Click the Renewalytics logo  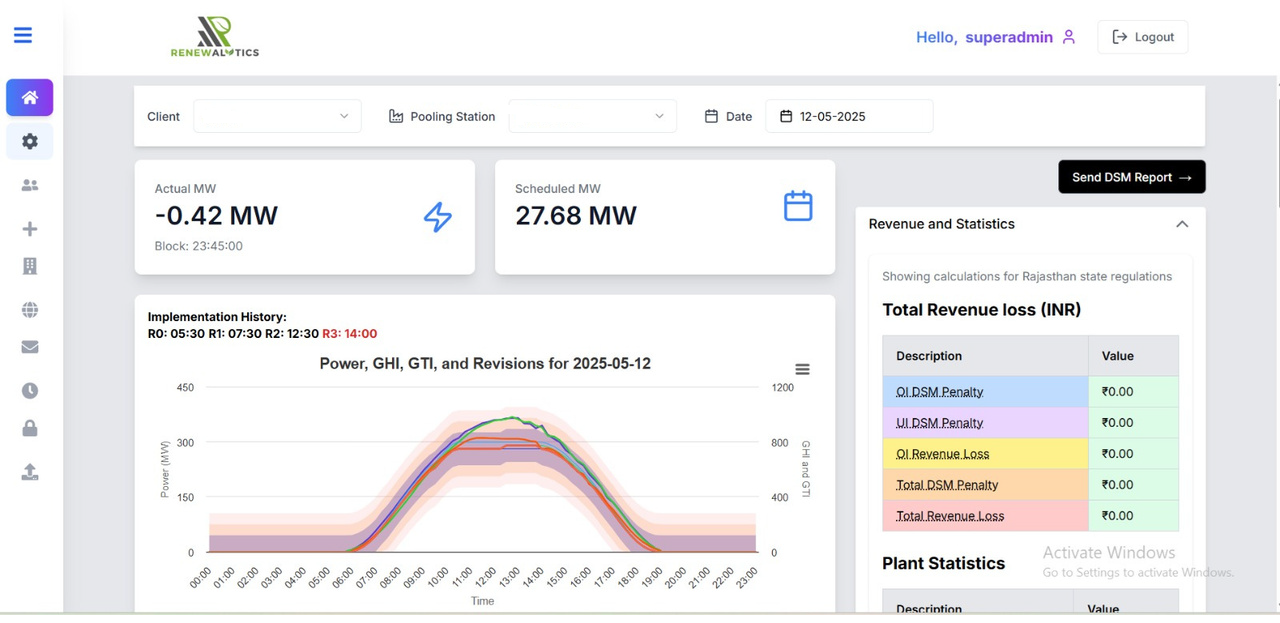(214, 37)
